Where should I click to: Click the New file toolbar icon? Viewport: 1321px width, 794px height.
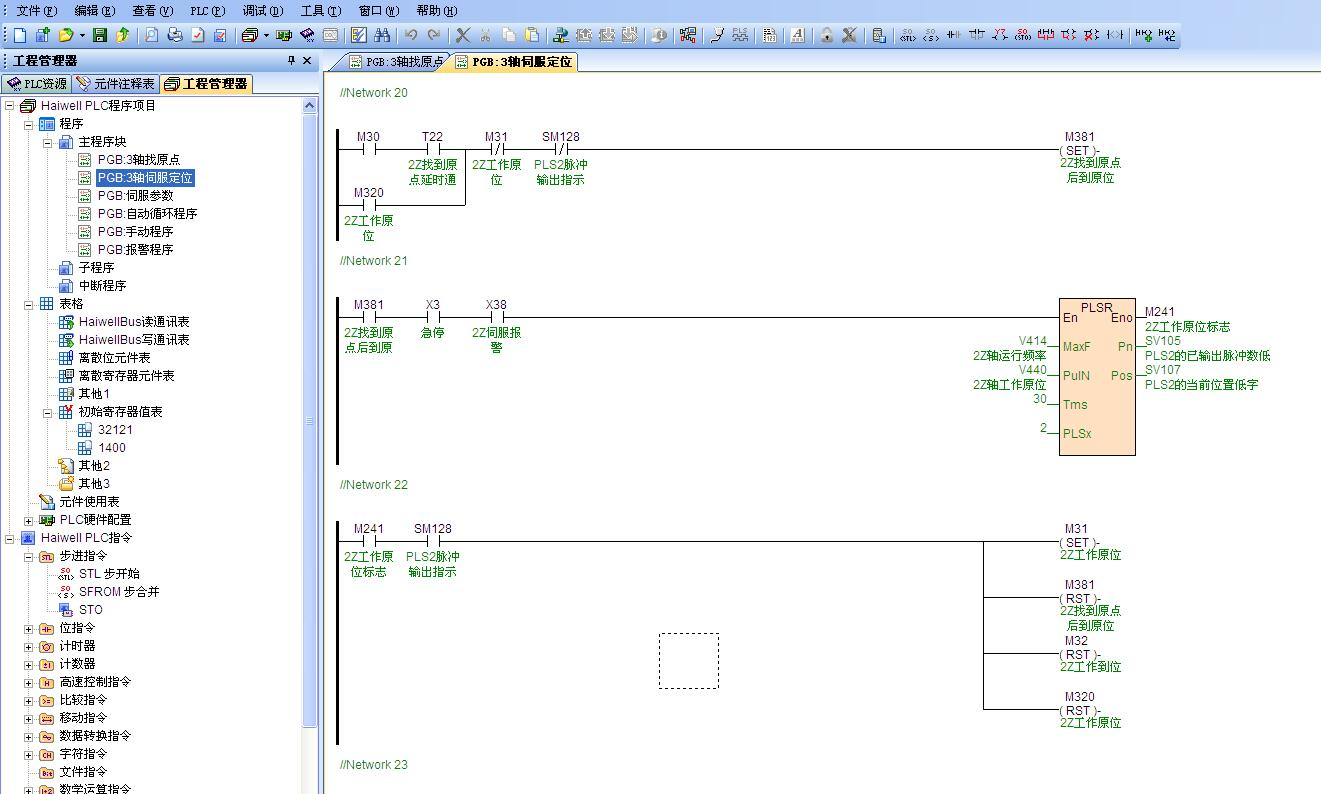21,35
